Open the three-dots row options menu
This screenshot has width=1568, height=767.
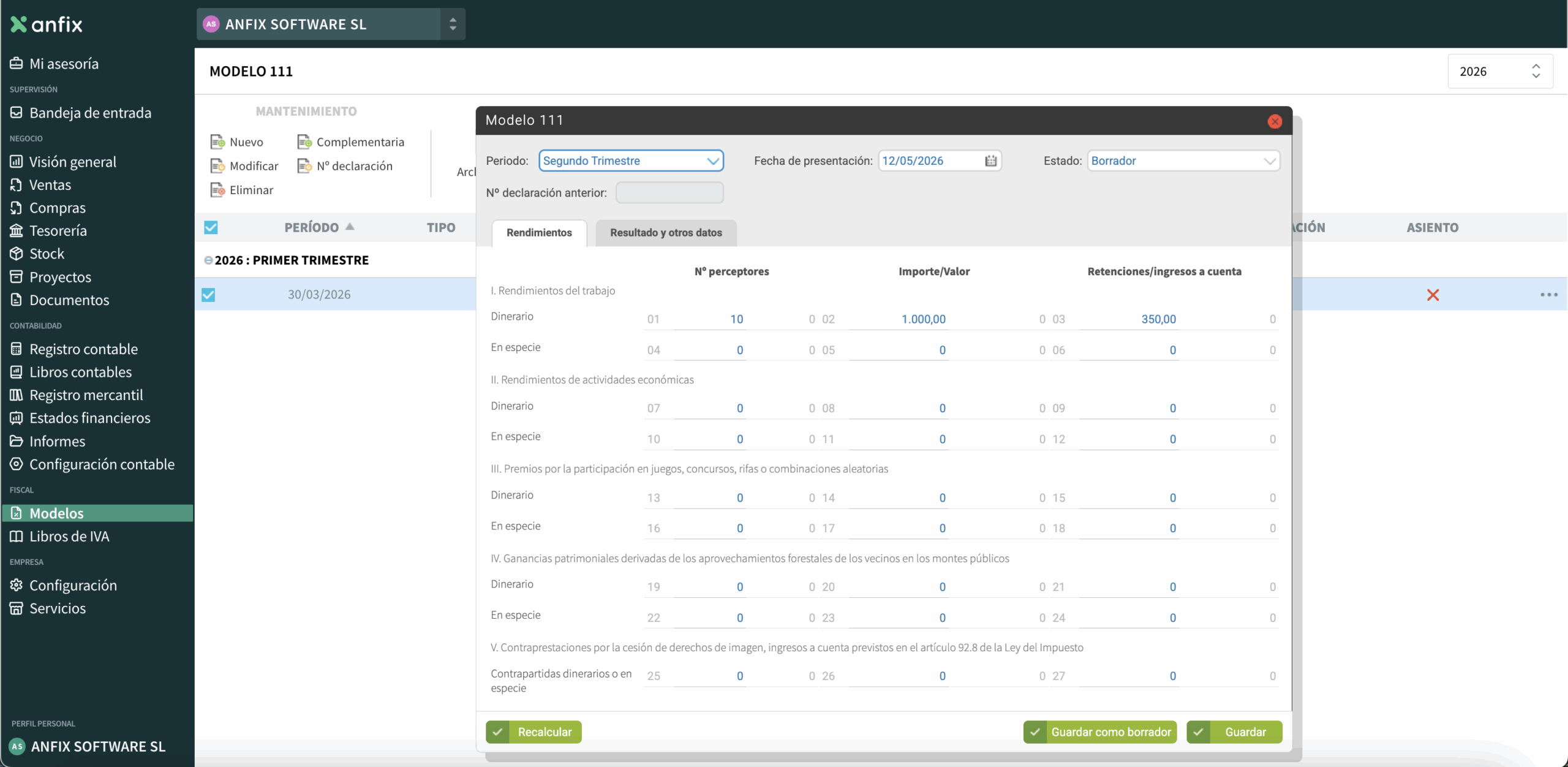click(1548, 295)
